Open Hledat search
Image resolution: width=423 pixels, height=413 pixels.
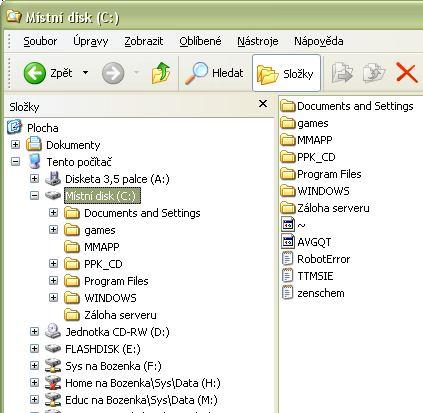pyautogui.click(x=214, y=73)
